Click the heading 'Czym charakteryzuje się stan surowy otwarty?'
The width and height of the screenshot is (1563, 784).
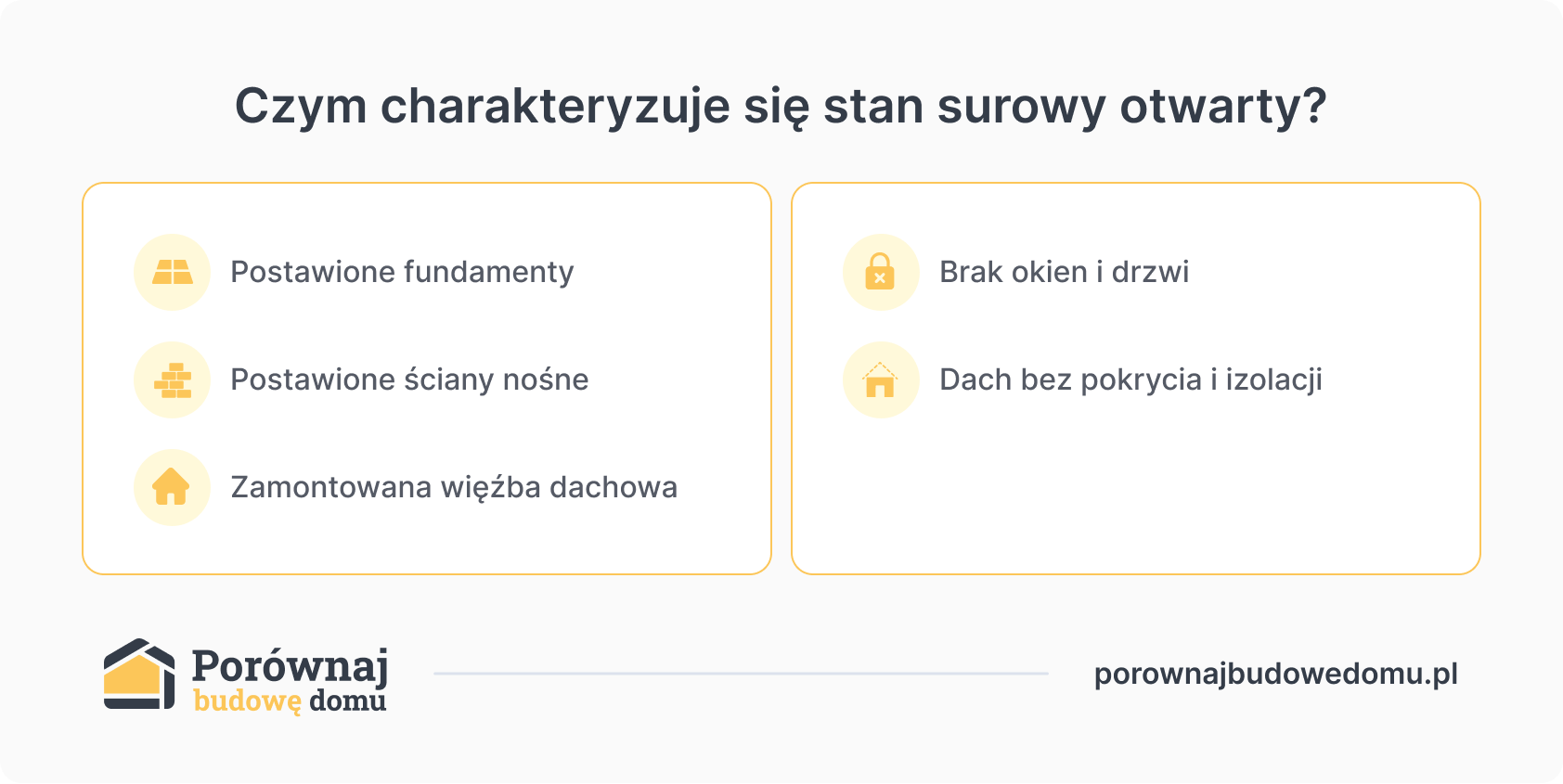click(x=781, y=106)
